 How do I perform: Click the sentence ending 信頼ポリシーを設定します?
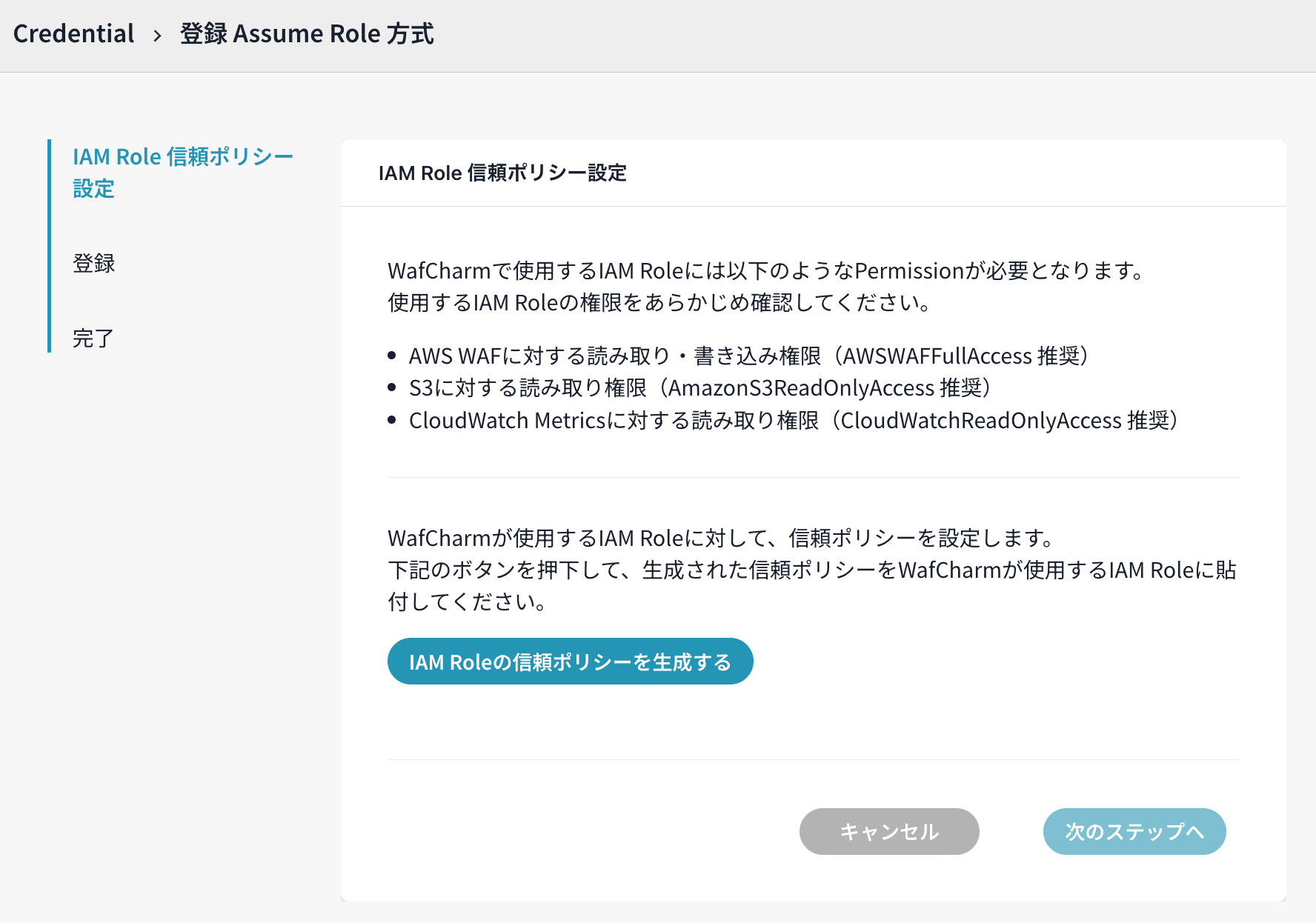point(721,539)
